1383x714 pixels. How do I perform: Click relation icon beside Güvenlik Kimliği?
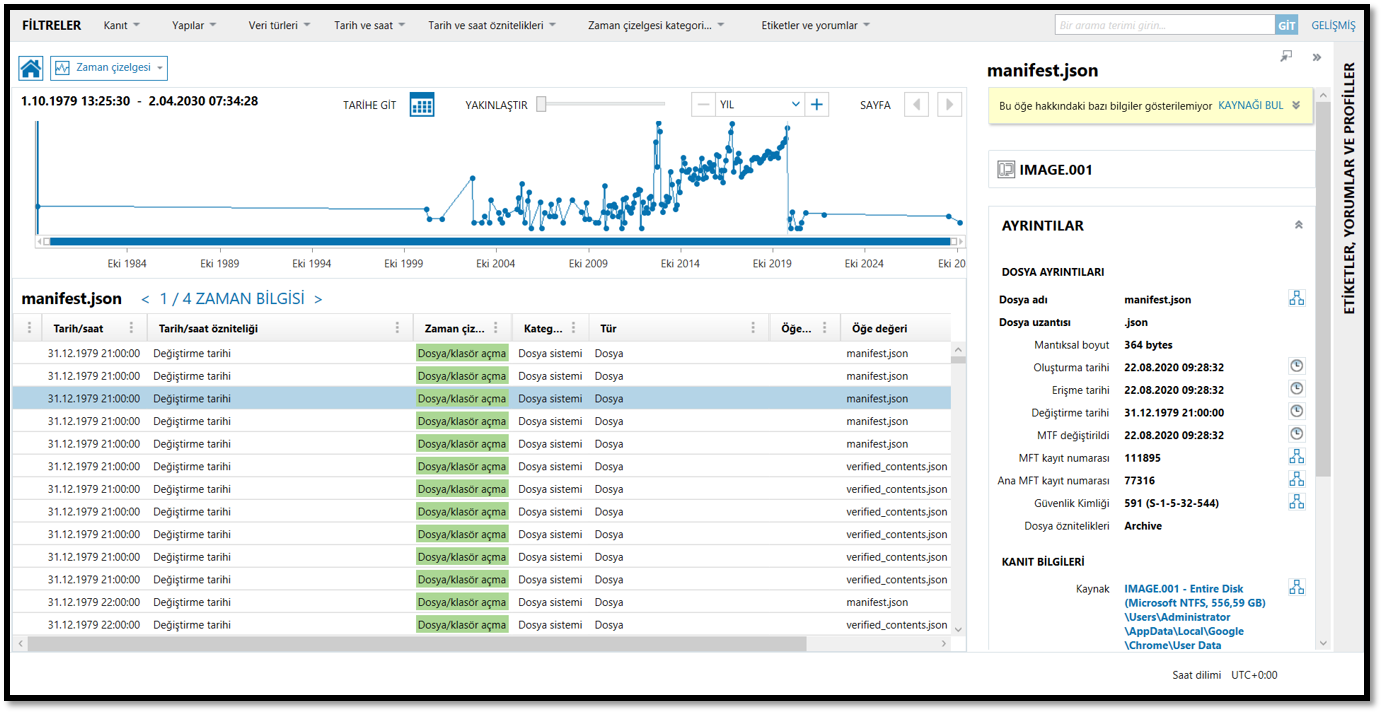[1296, 502]
